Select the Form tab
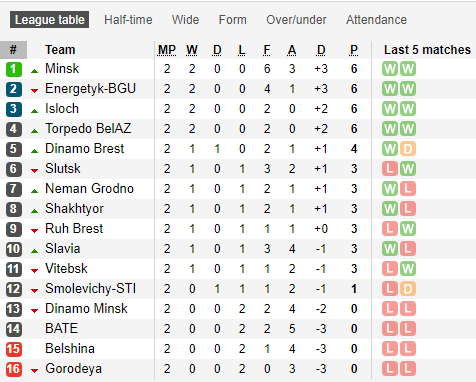Viewport: 476px width, 382px height. 233,20
